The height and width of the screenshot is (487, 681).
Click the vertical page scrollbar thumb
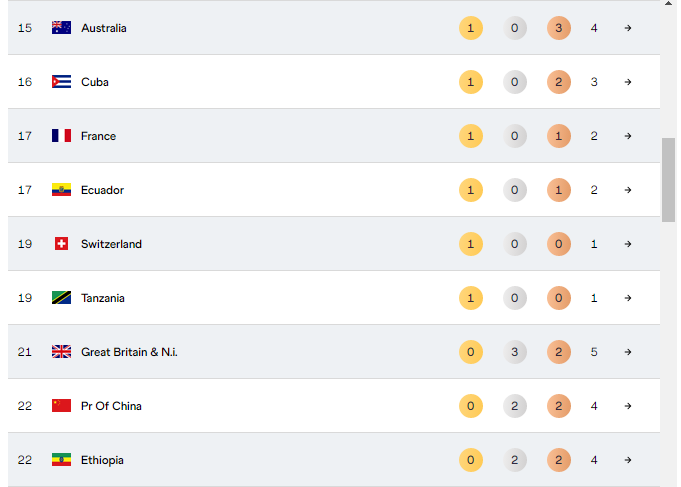668,178
